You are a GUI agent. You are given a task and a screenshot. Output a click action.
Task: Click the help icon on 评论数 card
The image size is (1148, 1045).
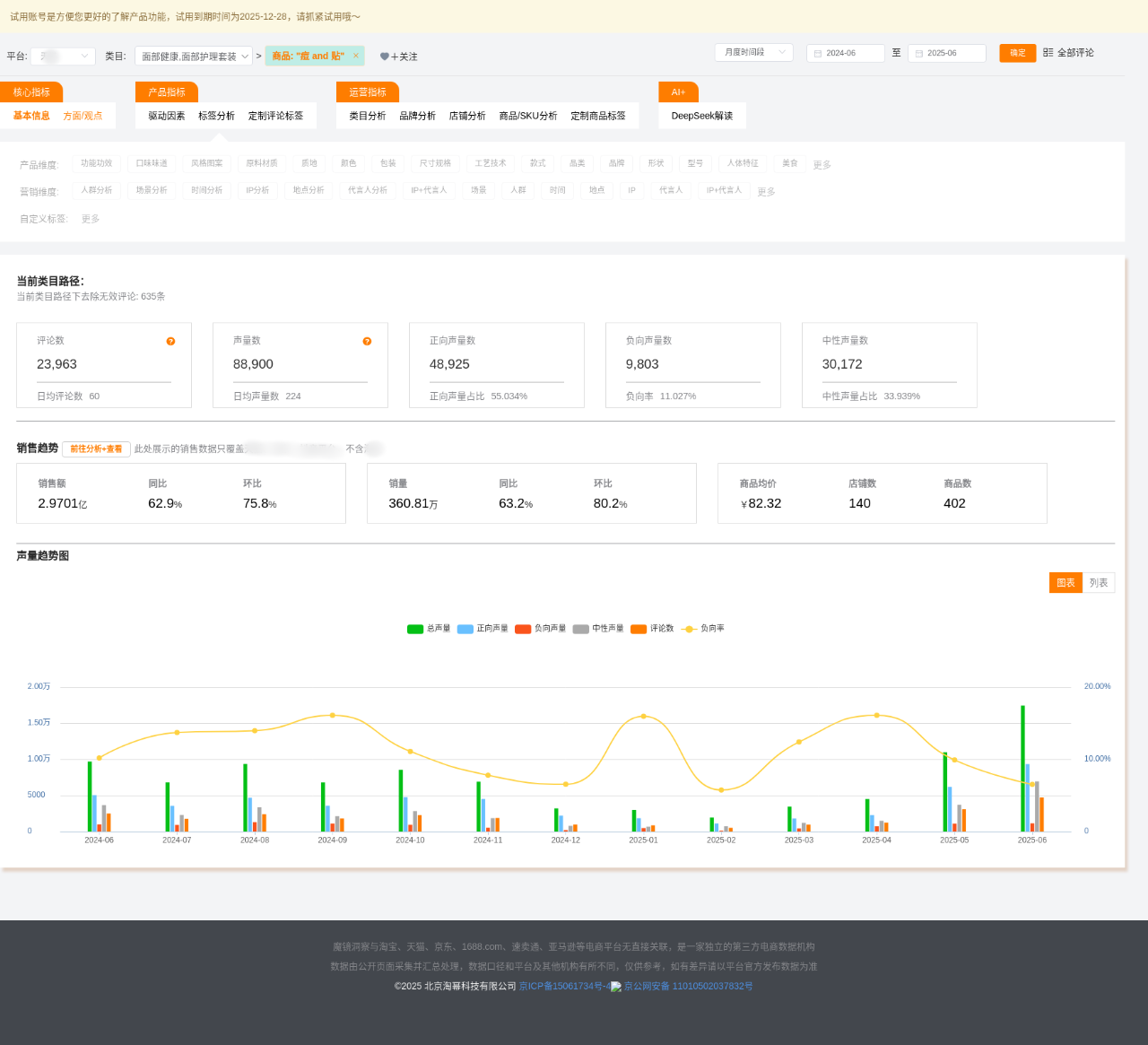click(170, 342)
